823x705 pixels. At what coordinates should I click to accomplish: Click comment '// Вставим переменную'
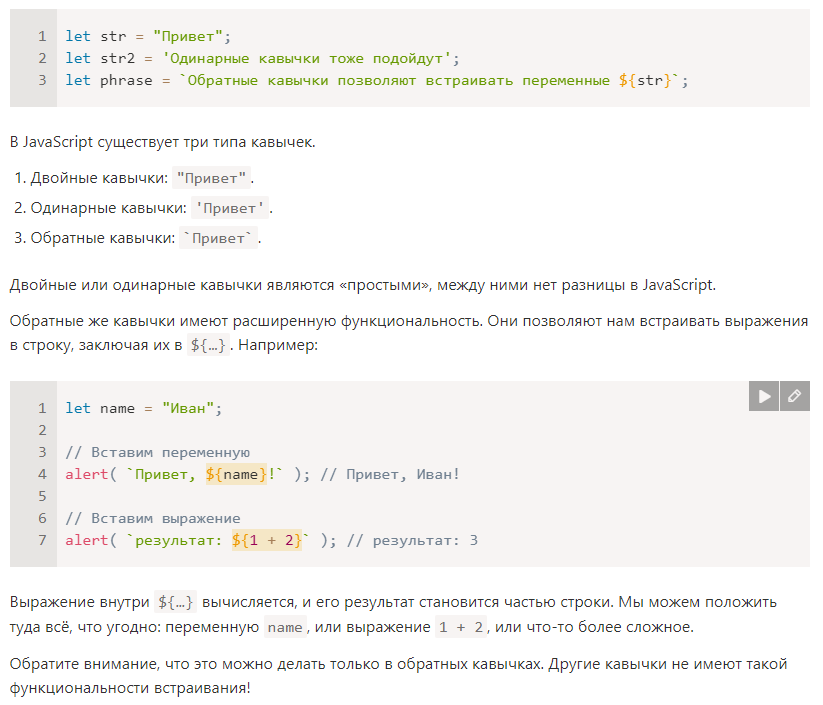click(157, 453)
